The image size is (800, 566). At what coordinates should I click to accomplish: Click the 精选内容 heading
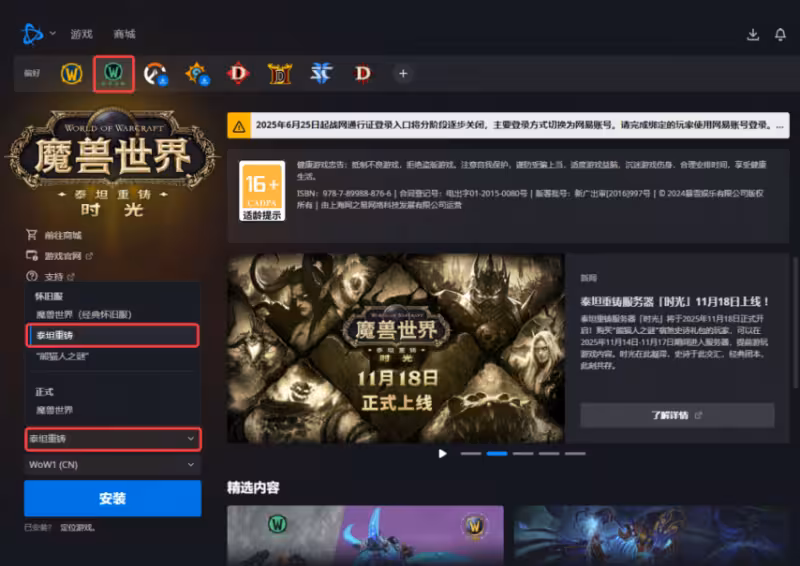point(253,487)
